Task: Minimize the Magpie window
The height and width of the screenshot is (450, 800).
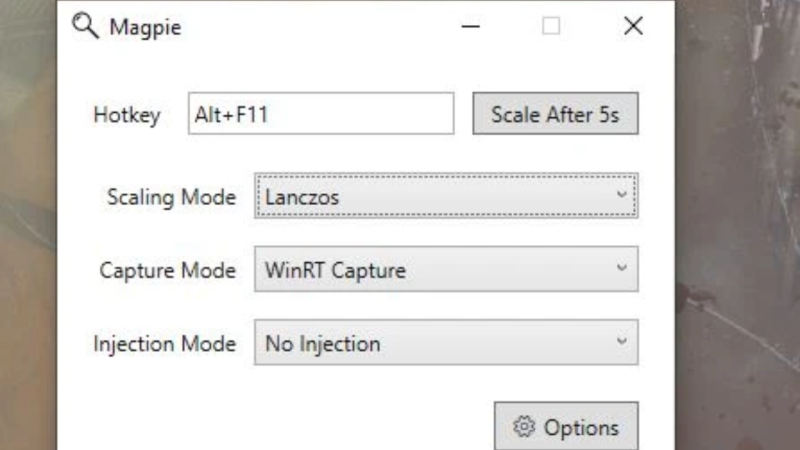Action: click(x=470, y=27)
